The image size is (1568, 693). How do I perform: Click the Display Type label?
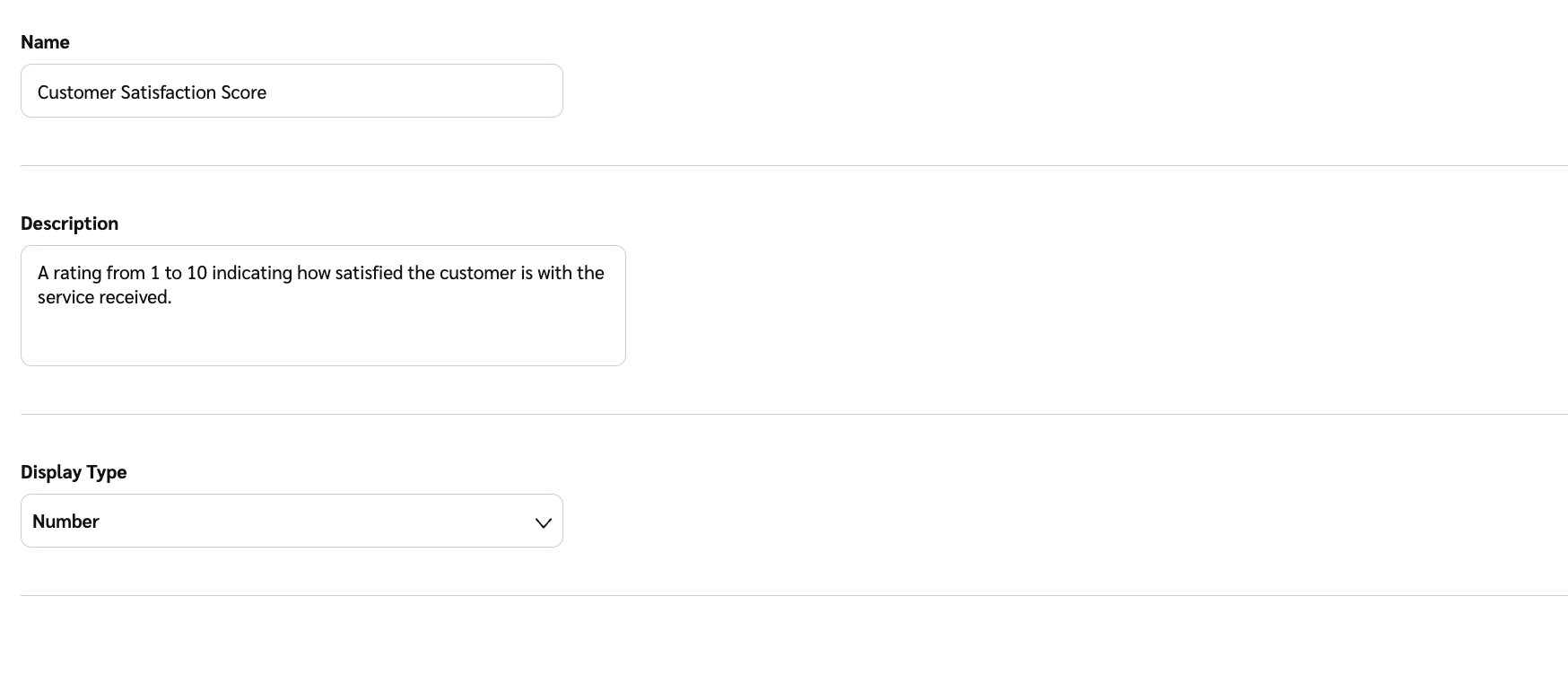tap(74, 472)
